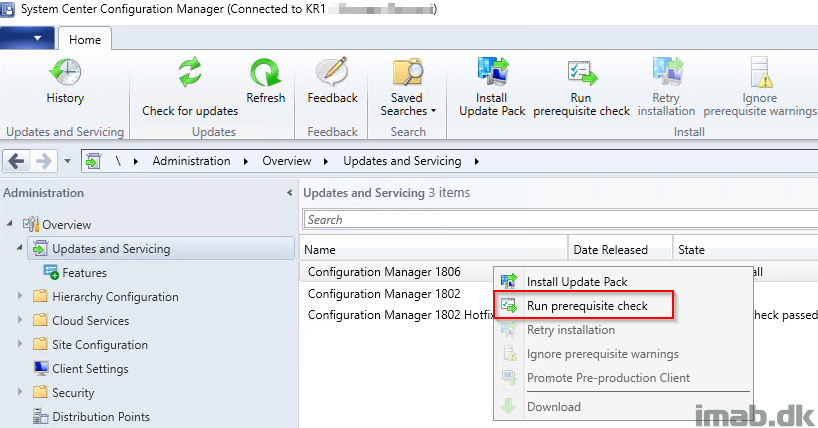Open the Feedback ribbon icon
This screenshot has width=818, height=428.
pyautogui.click(x=332, y=72)
